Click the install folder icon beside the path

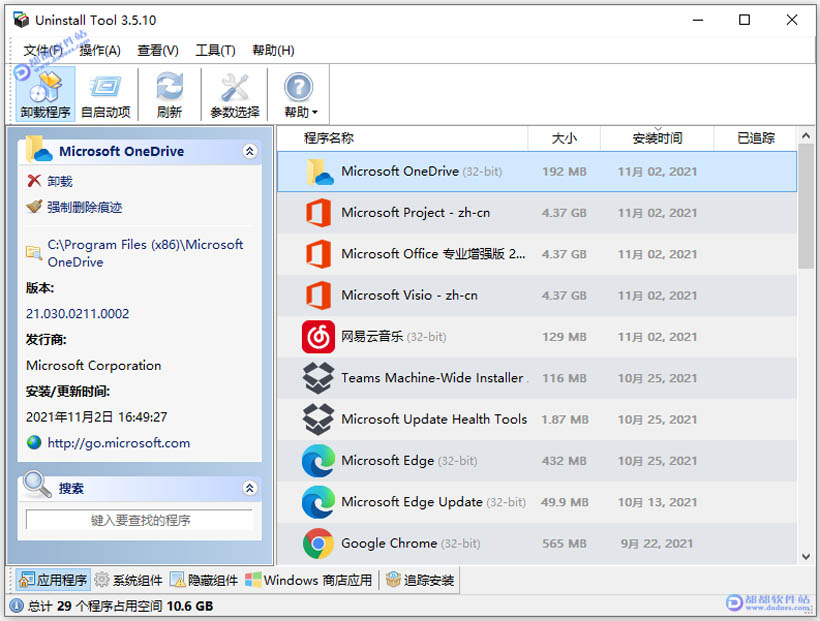pos(34,253)
